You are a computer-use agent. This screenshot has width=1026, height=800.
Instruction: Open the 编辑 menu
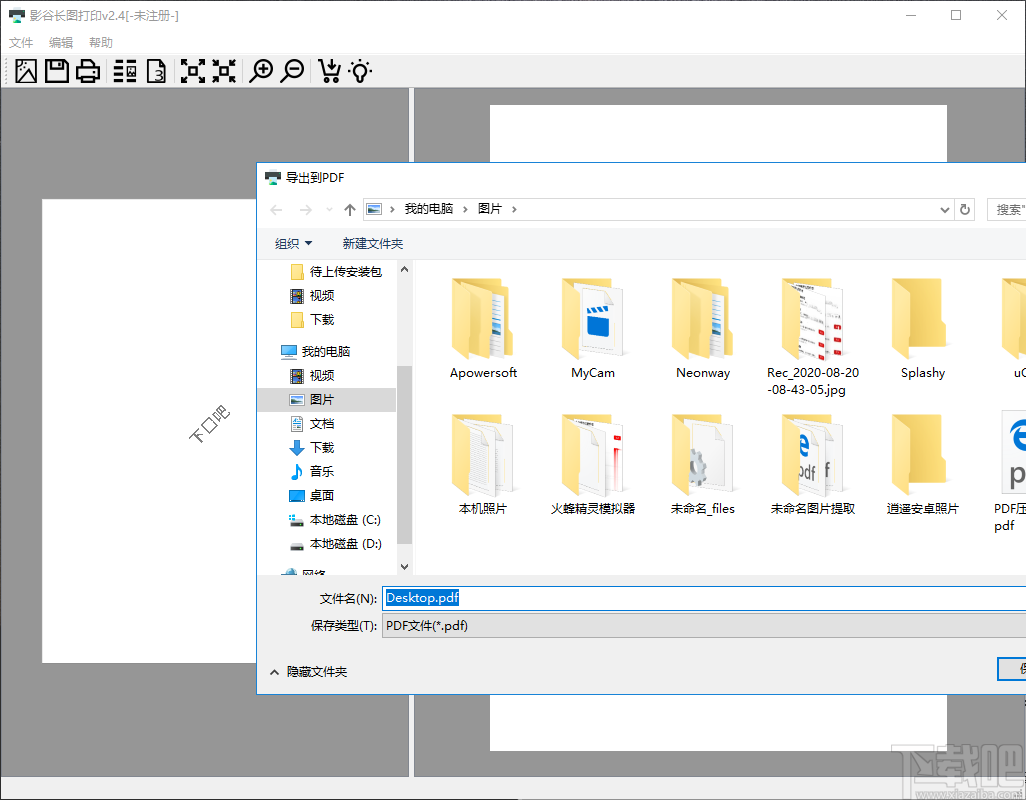click(x=61, y=43)
